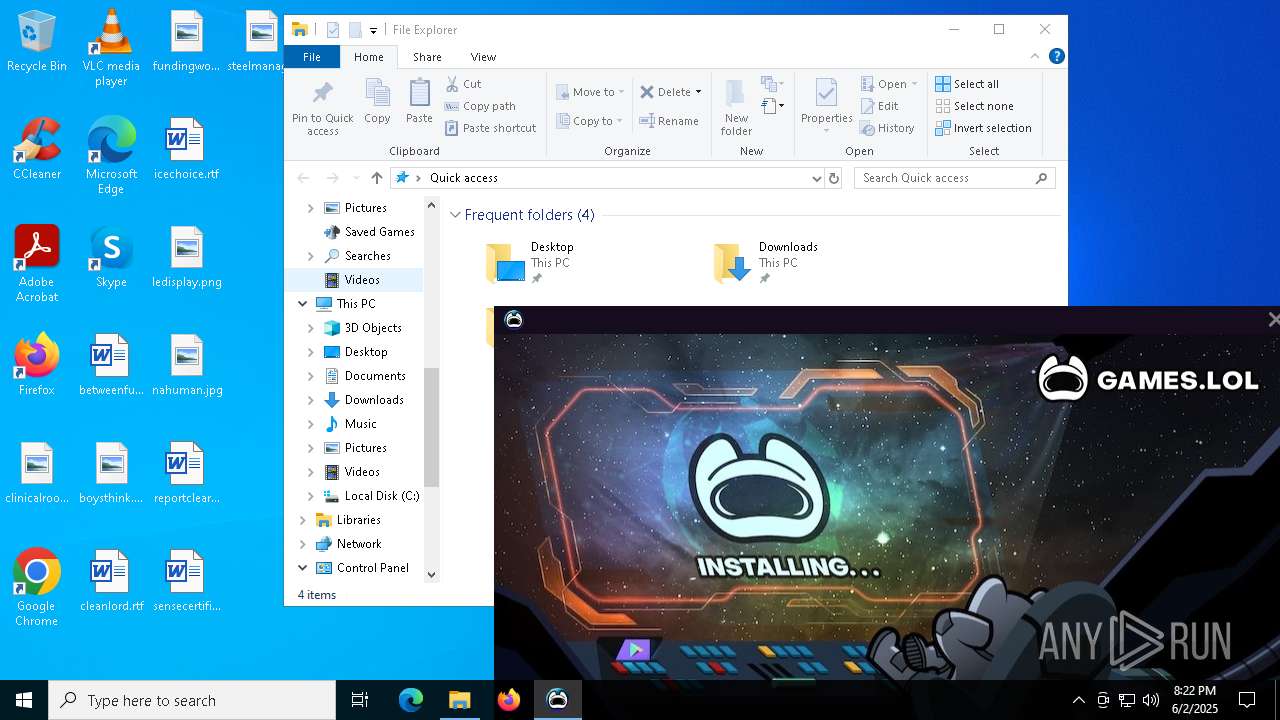Screen dimensions: 1280x720
Task: Open the File ribbon tab
Action: (312, 57)
